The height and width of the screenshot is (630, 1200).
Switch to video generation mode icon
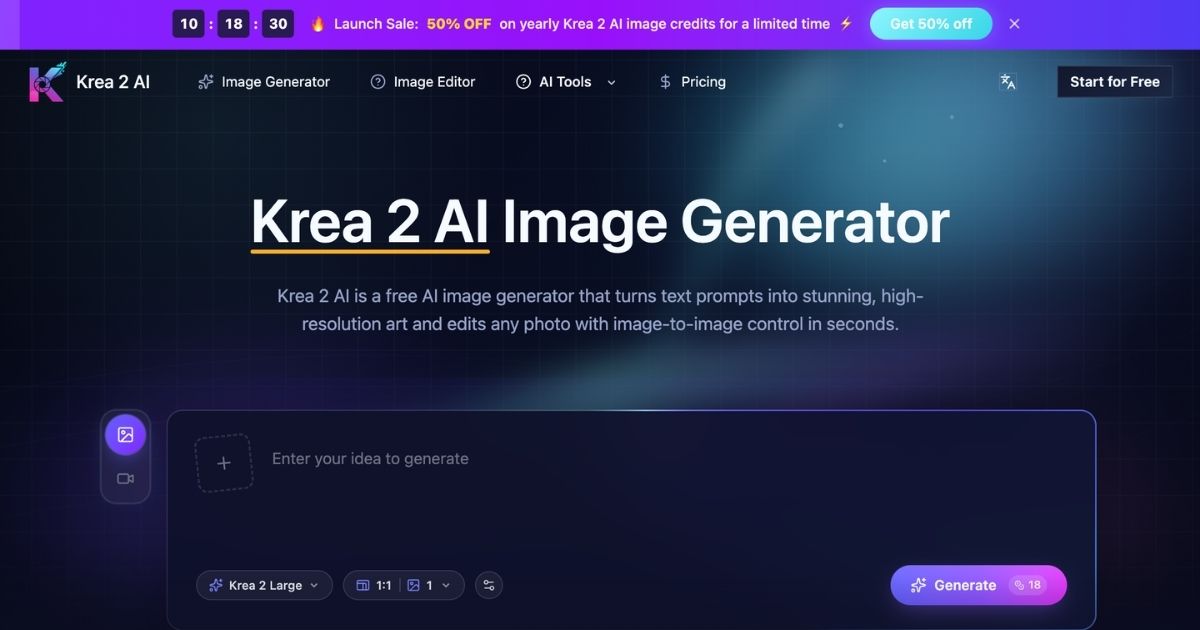coord(125,479)
